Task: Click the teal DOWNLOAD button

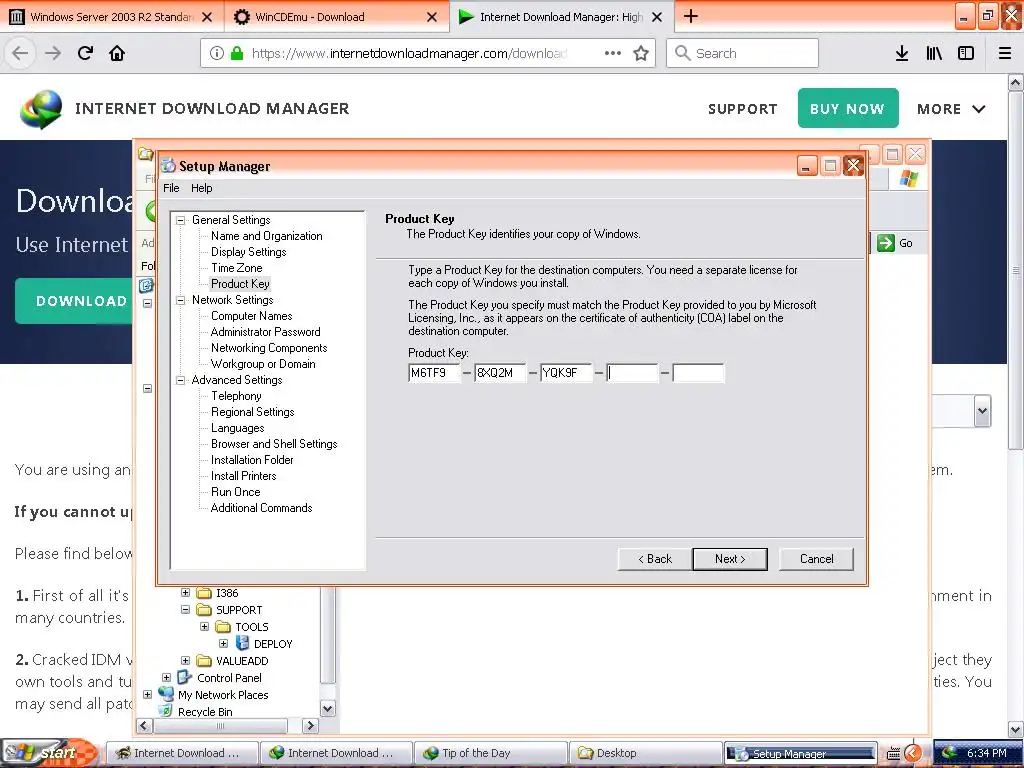Action: click(74, 301)
